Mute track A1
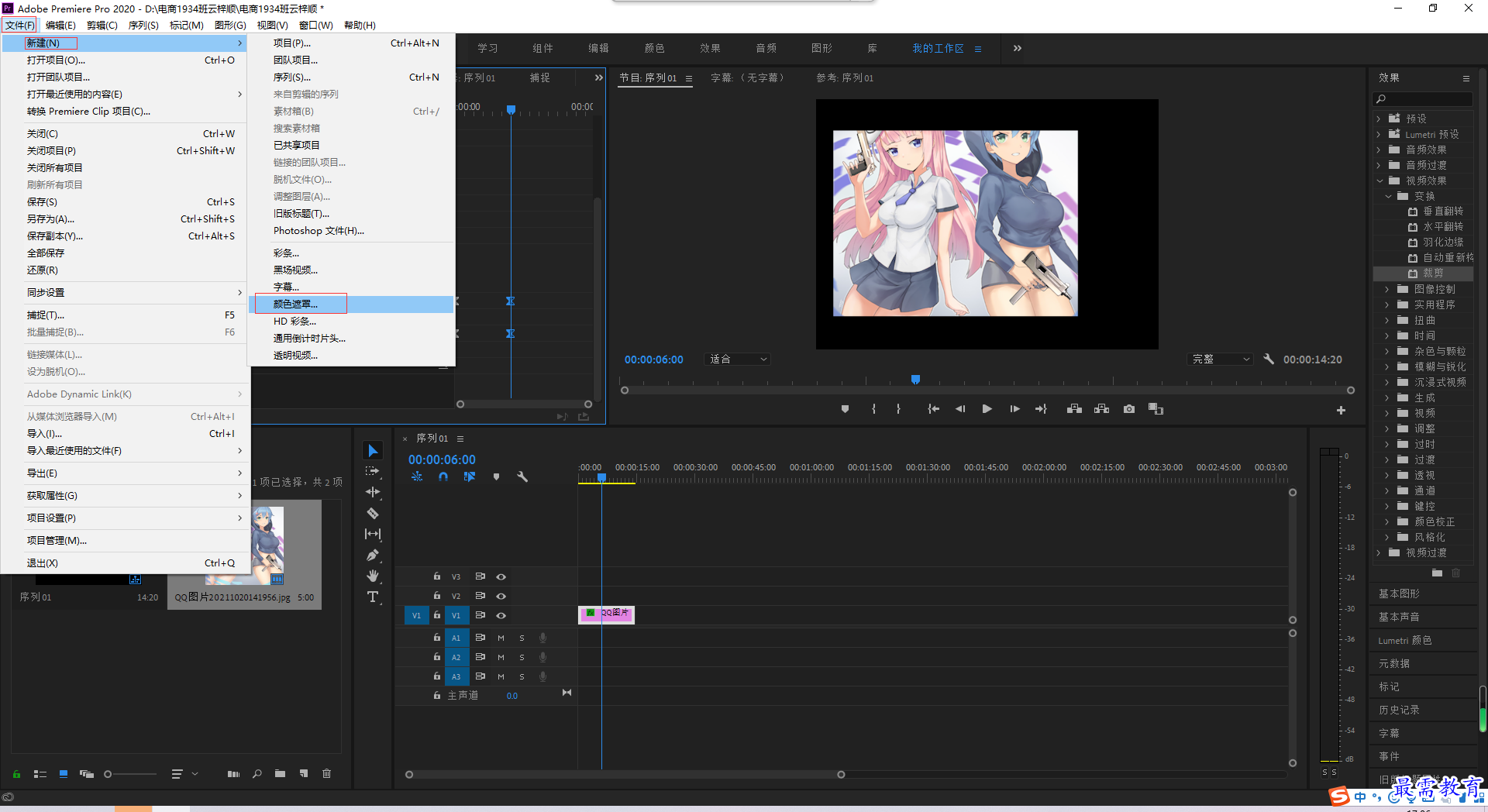This screenshot has width=1488, height=812. [501, 638]
